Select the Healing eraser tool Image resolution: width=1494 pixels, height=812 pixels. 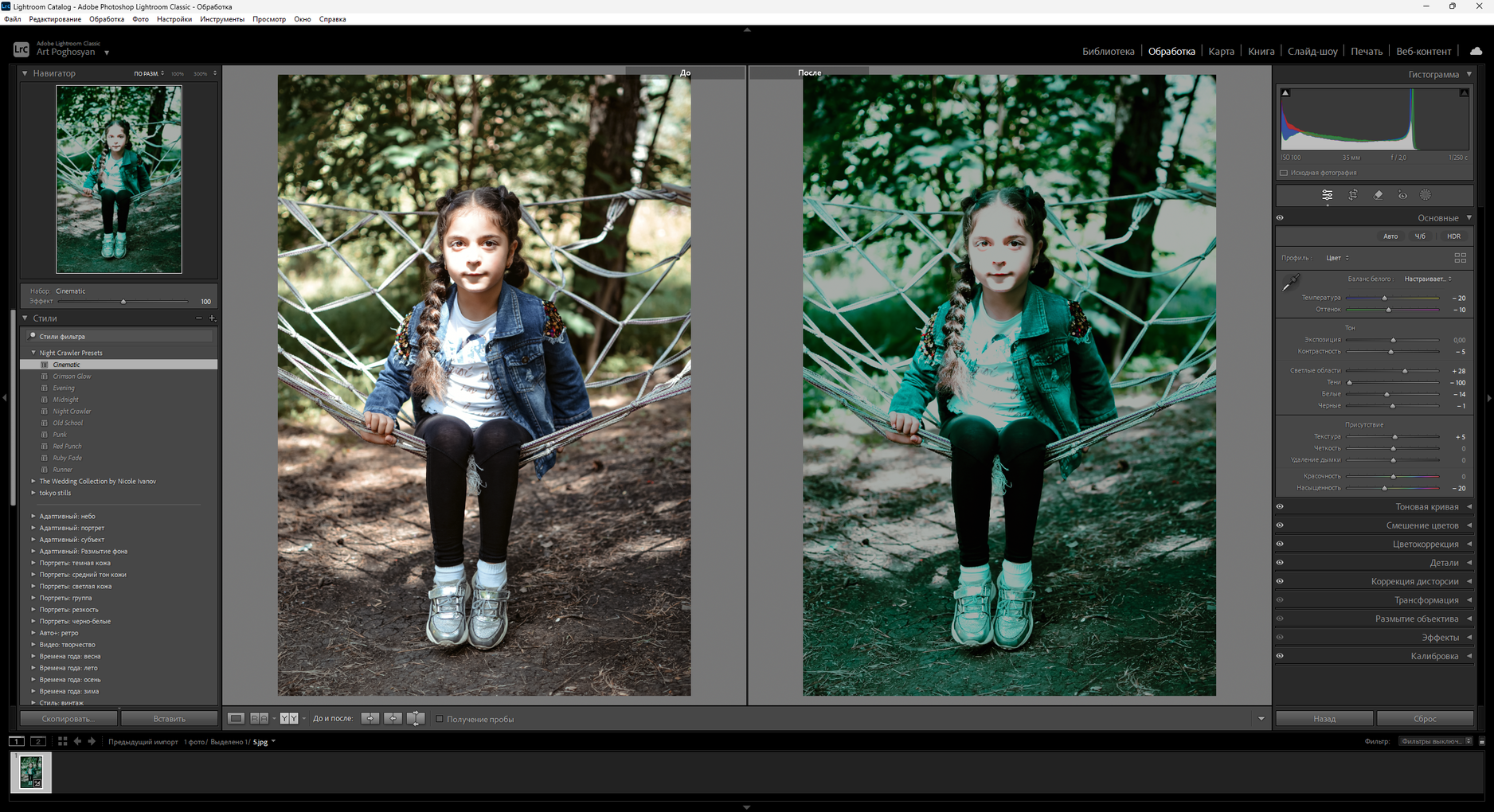[x=1378, y=195]
